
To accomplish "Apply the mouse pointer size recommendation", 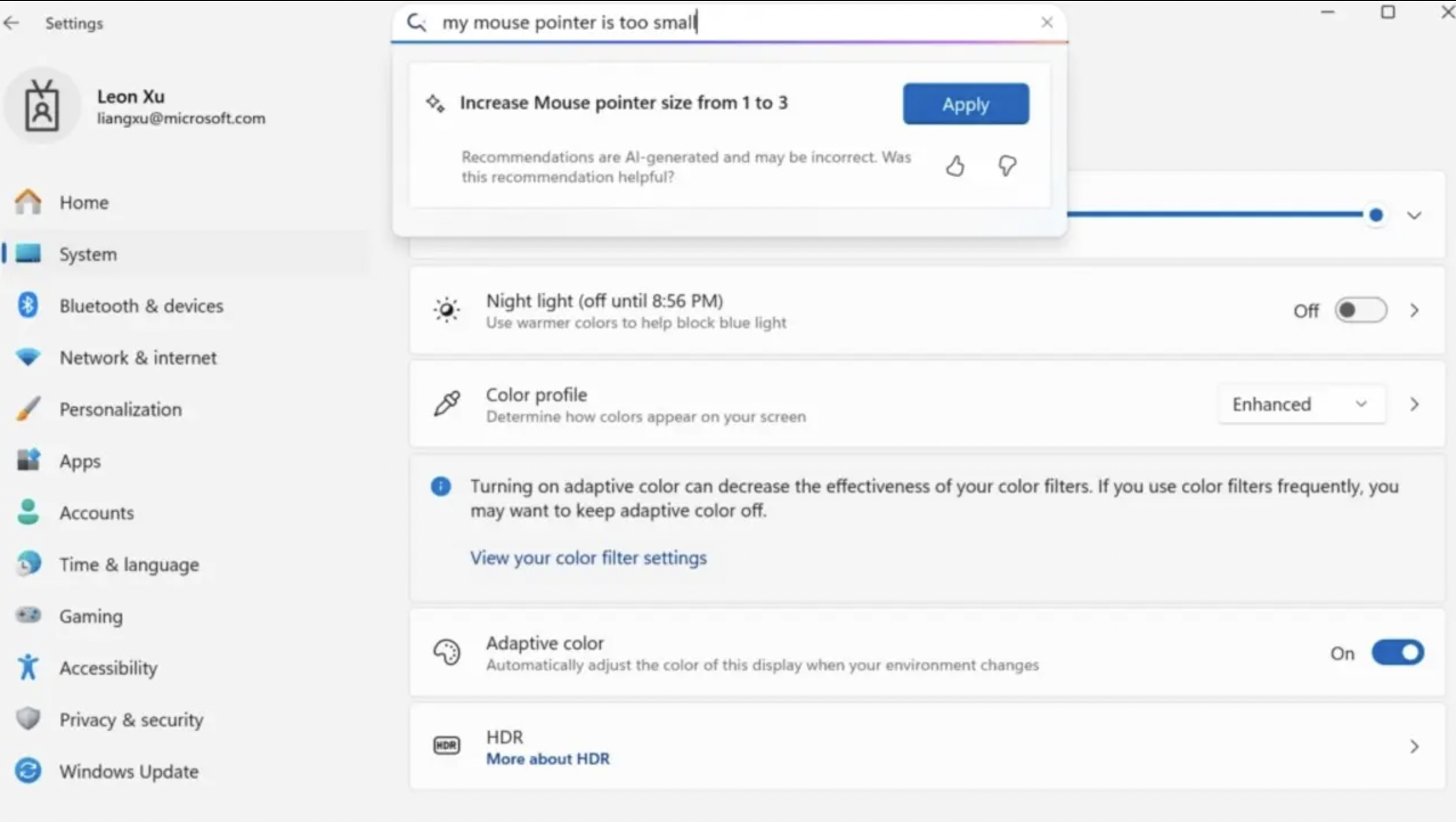I will tap(965, 104).
